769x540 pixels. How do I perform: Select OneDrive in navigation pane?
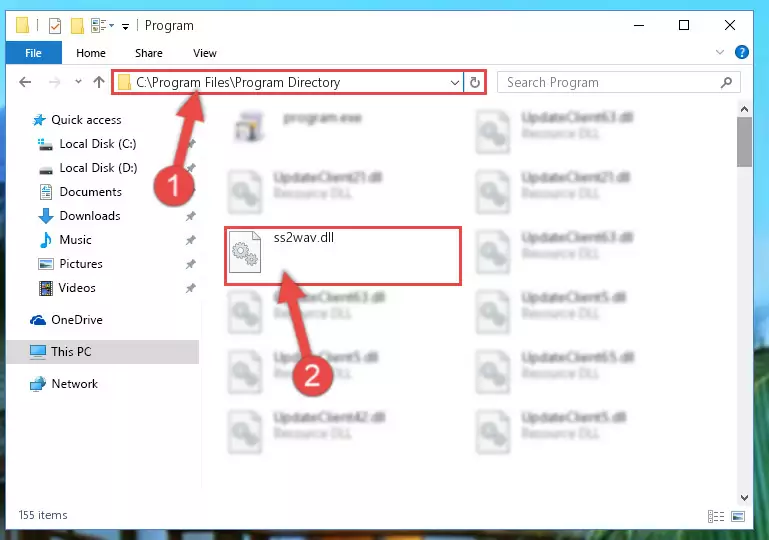[77, 320]
